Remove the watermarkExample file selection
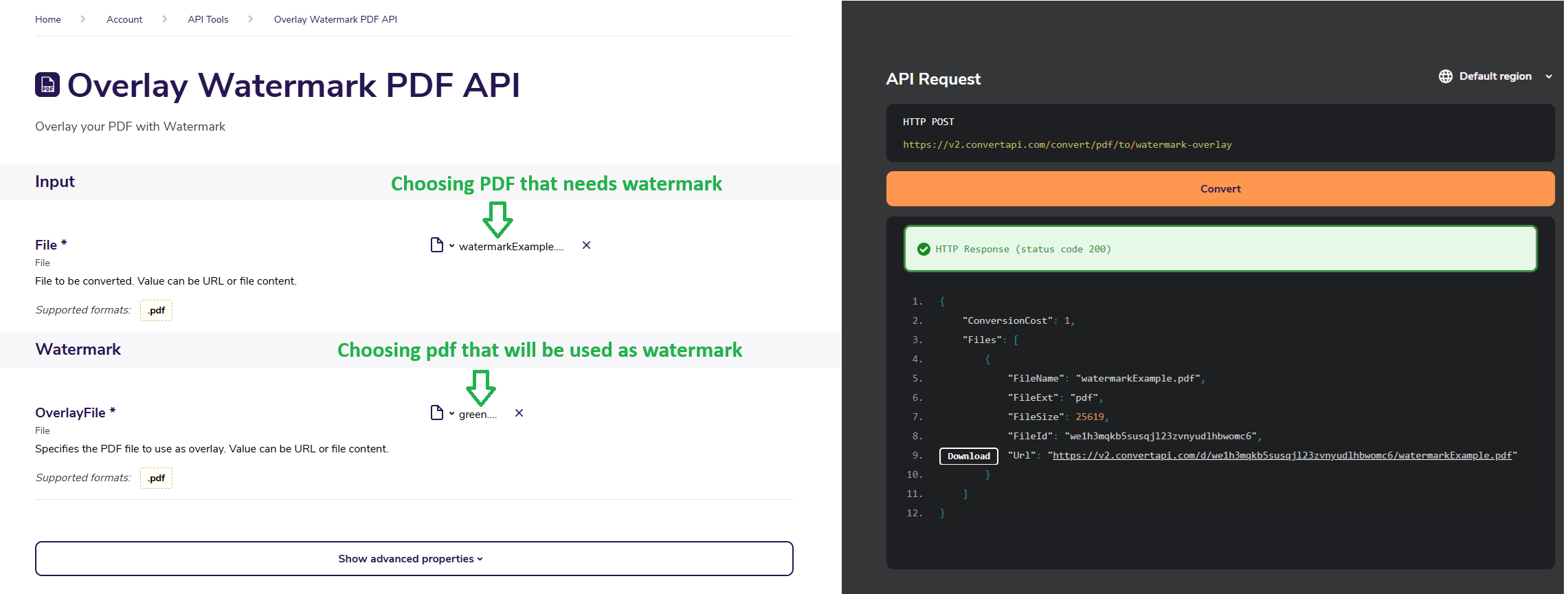1568x594 pixels. pos(586,245)
